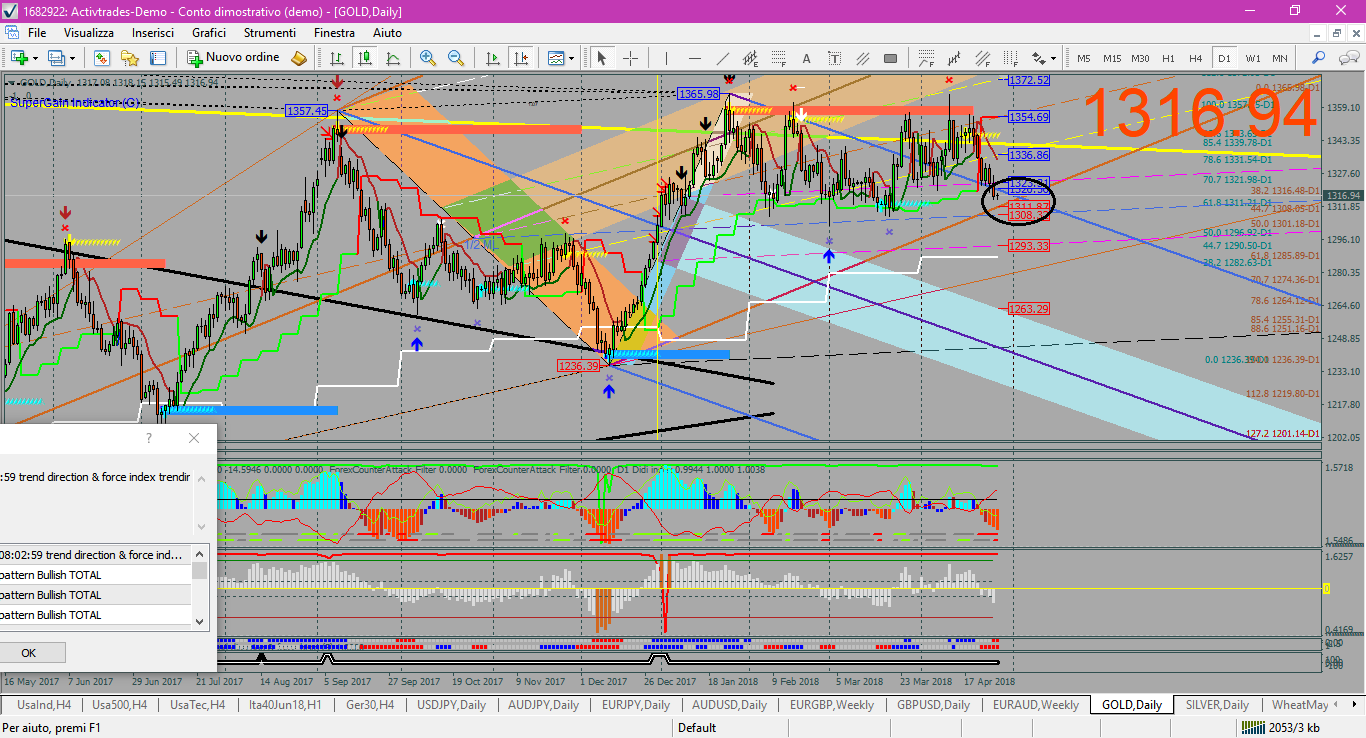Open the Finestra menu
The width and height of the screenshot is (1366, 738).
[334, 32]
